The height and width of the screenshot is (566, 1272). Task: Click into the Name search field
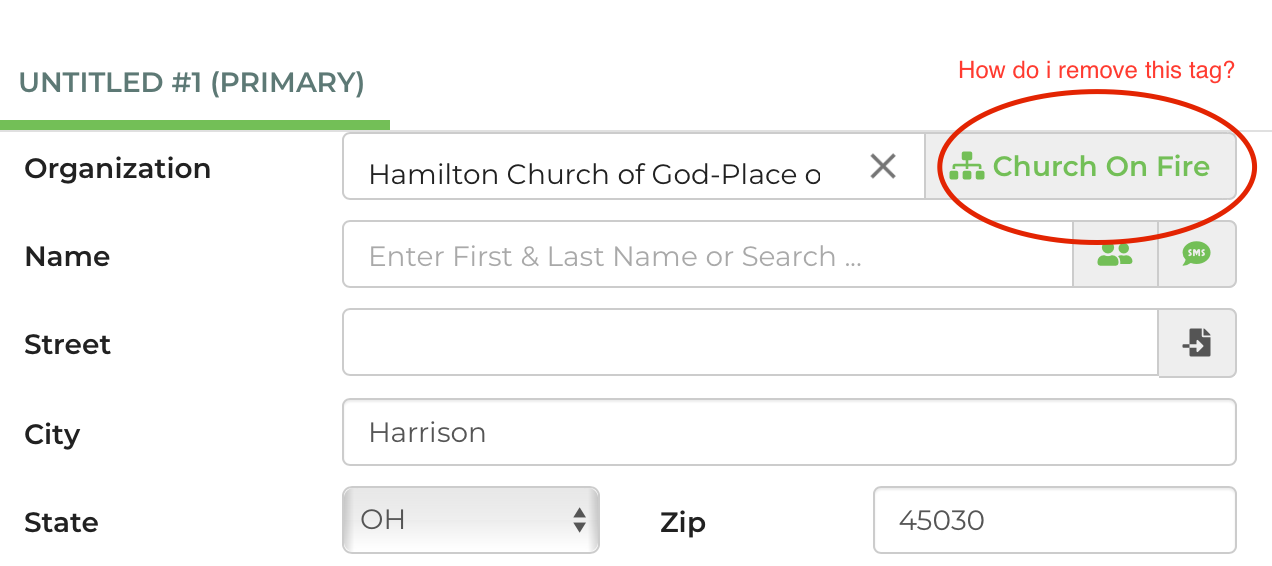click(x=706, y=256)
